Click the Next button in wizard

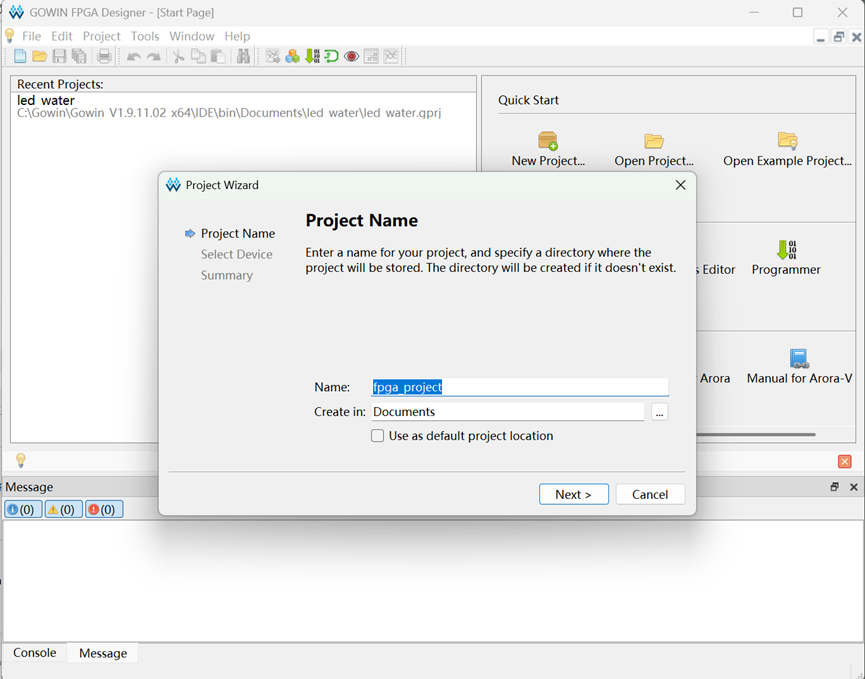coord(573,494)
